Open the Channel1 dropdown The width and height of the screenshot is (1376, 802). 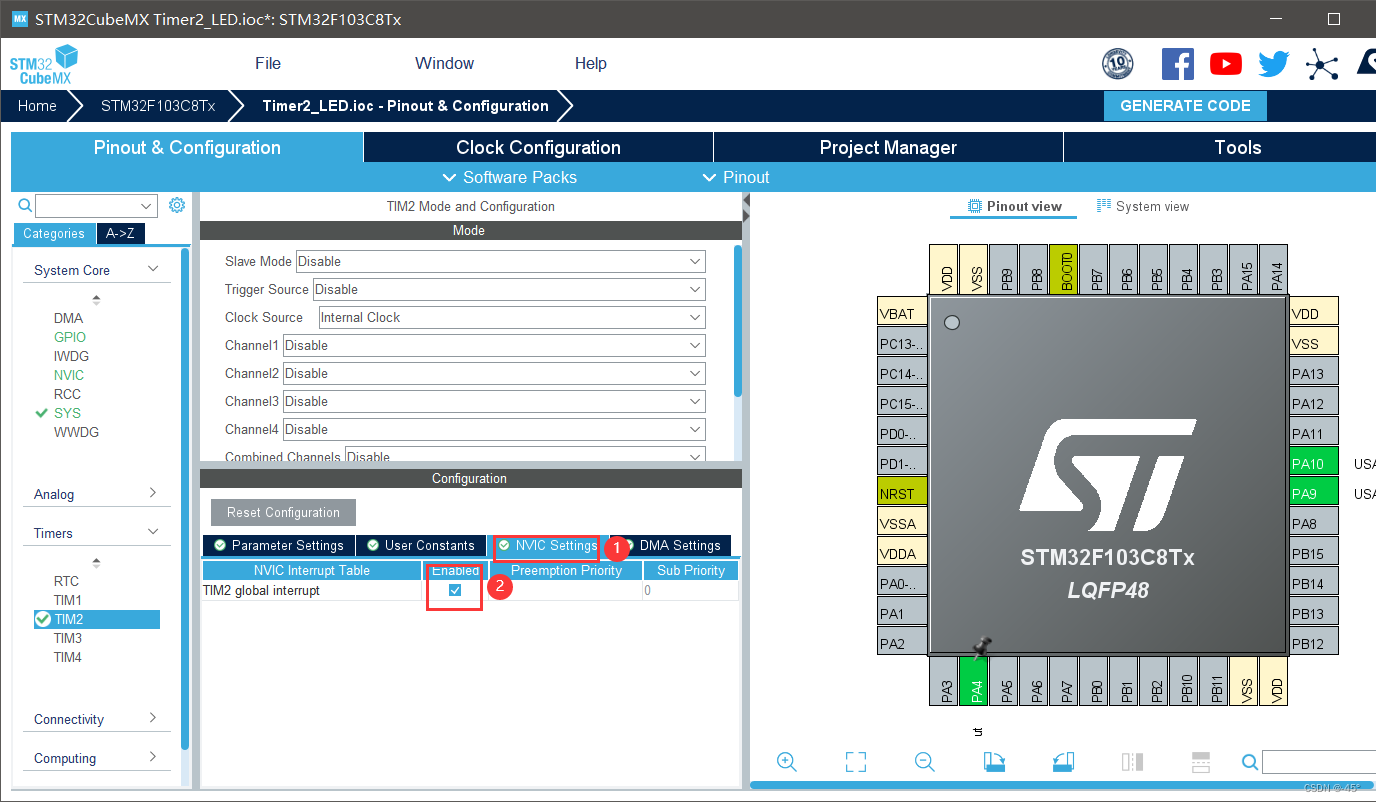(494, 345)
